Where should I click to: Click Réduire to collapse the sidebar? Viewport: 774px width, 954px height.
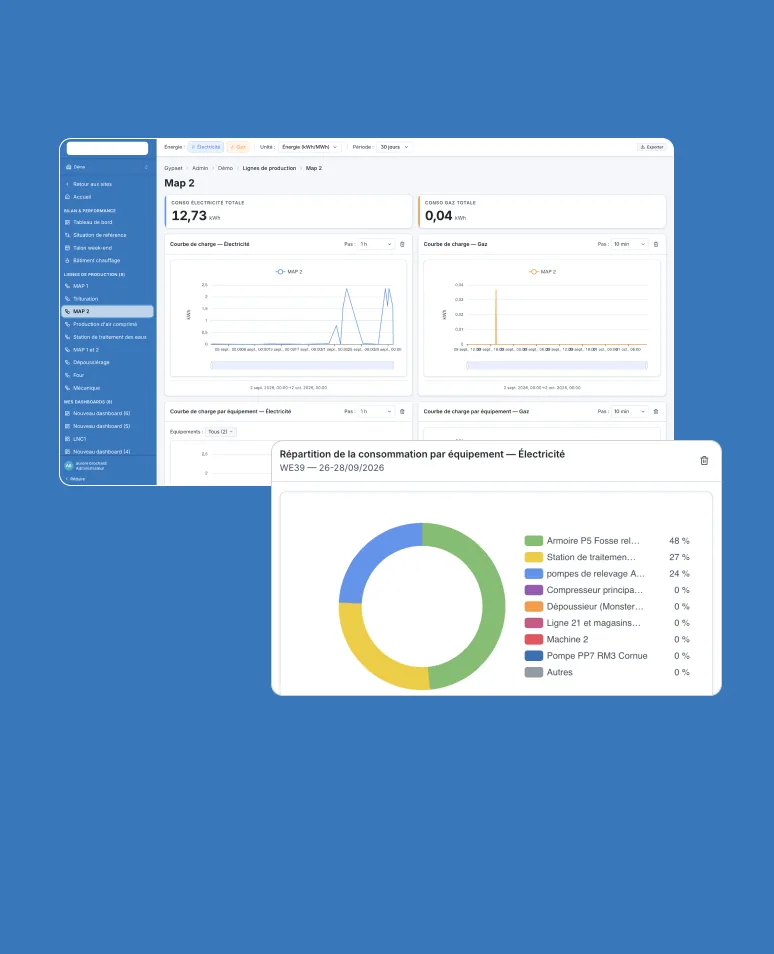pos(75,479)
